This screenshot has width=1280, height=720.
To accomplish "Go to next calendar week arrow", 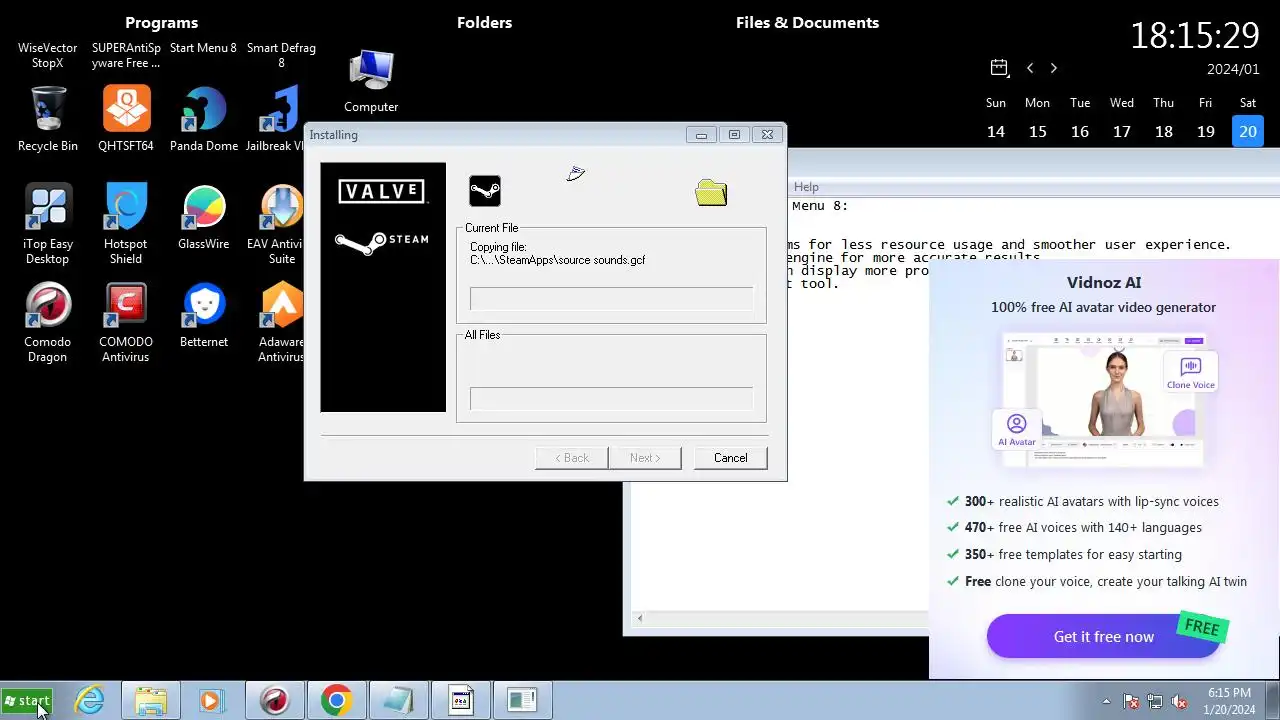I will [x=1053, y=68].
